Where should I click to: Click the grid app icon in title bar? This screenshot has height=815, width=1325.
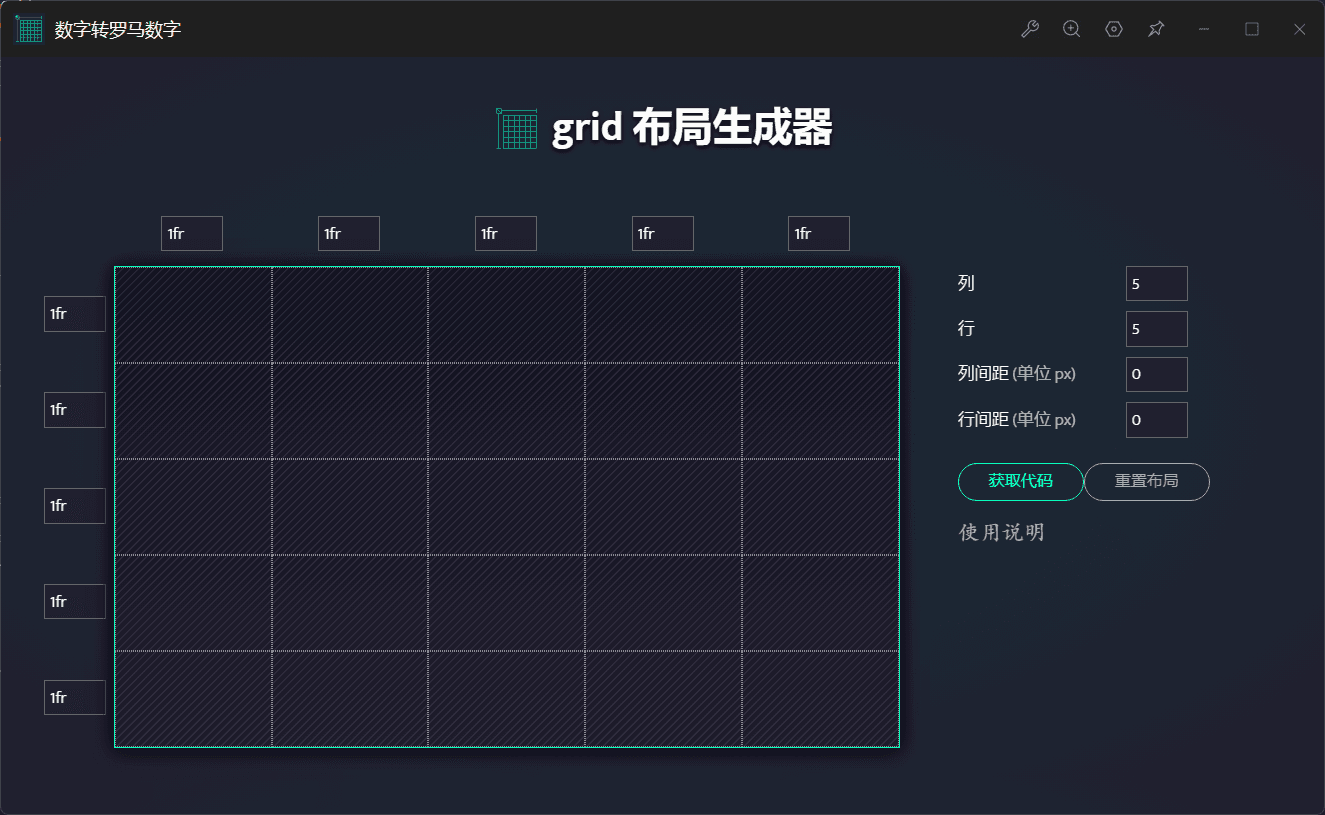29,29
